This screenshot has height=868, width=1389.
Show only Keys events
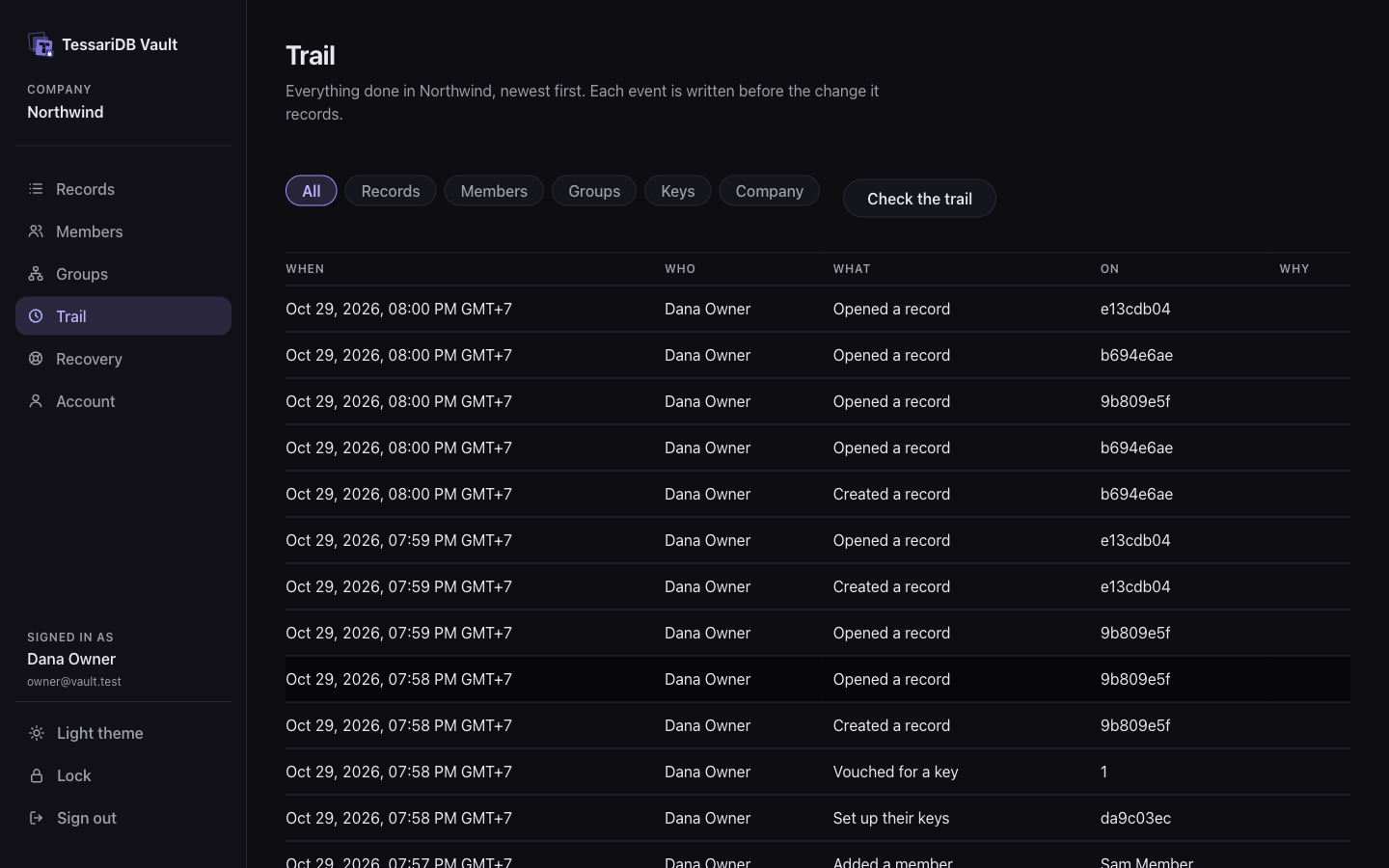pyautogui.click(x=677, y=191)
